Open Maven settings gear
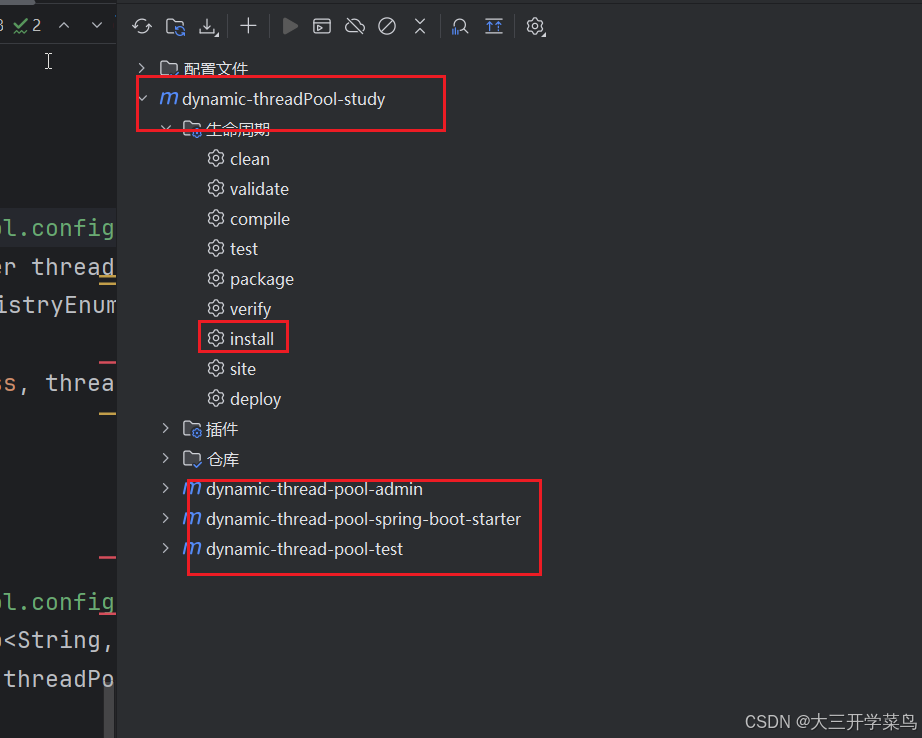This screenshot has height=738, width=922. click(535, 26)
